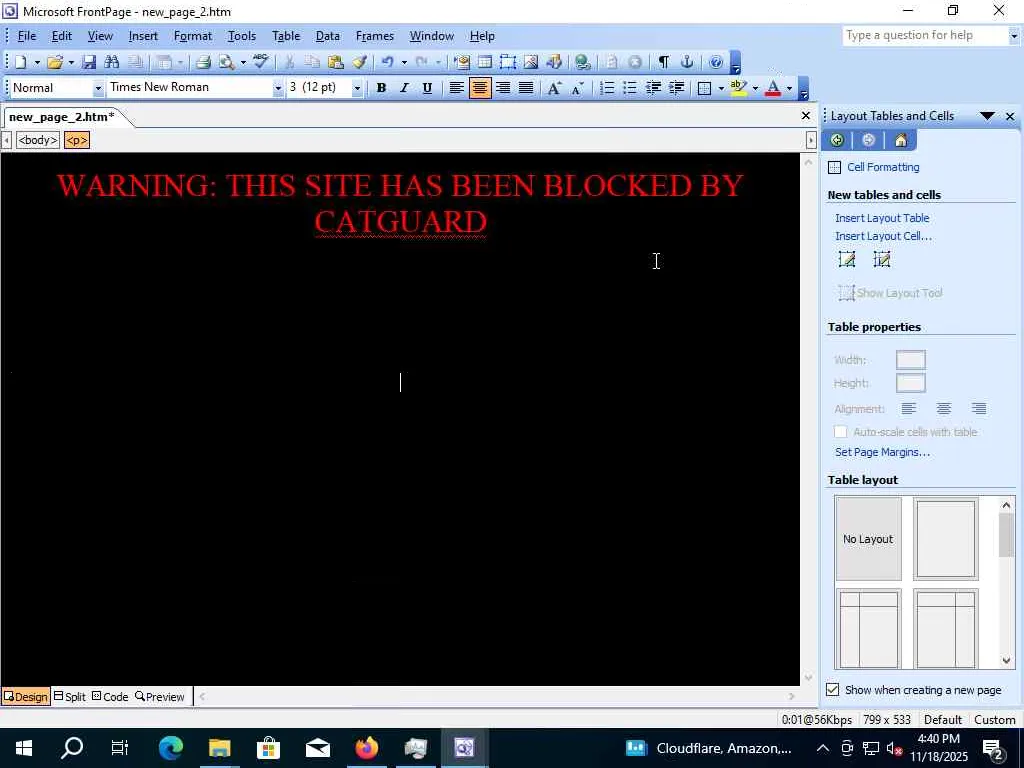Click the Find binoculars icon
This screenshot has width=1024, height=768.
112,62
